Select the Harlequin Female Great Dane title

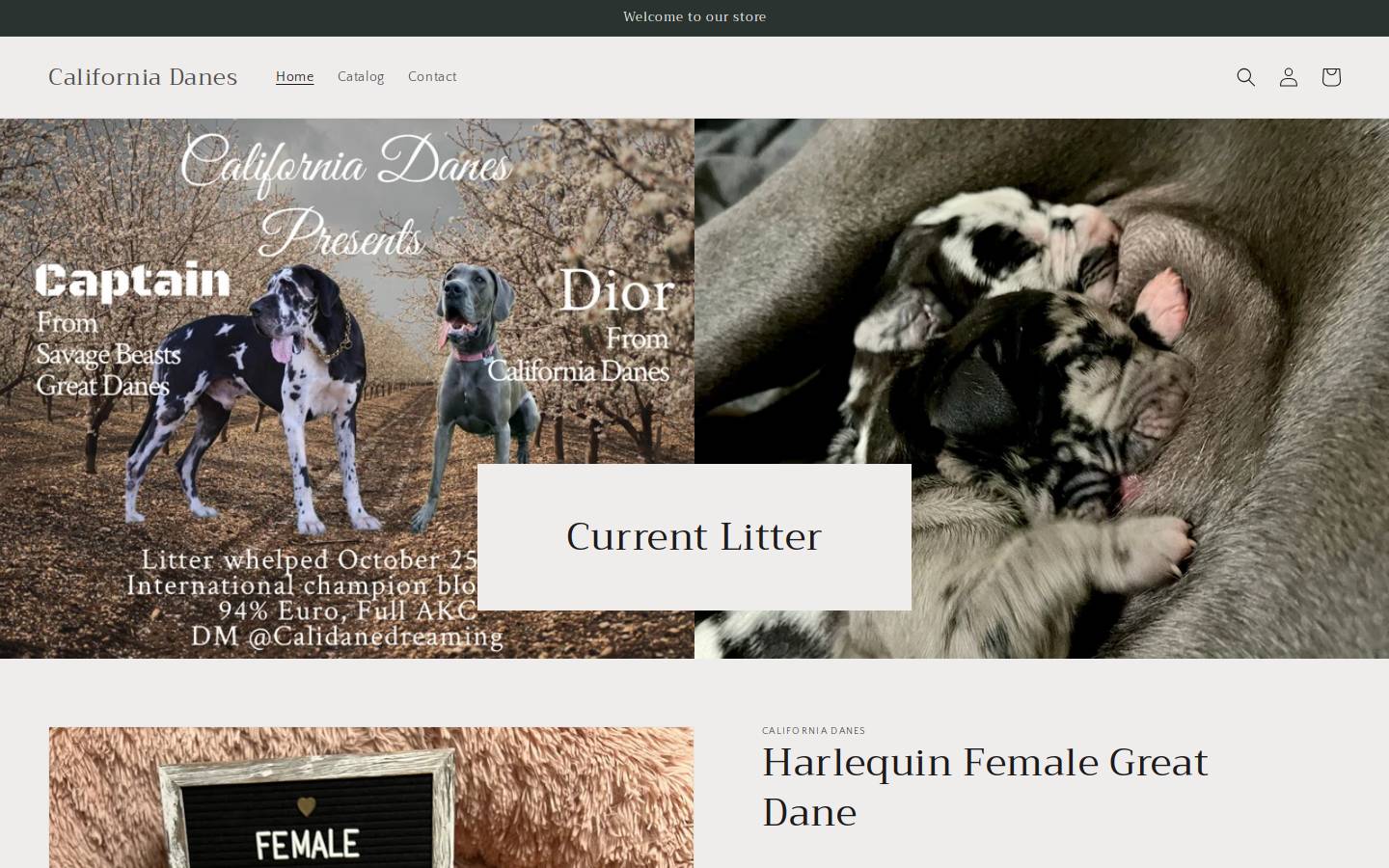[x=985, y=787]
